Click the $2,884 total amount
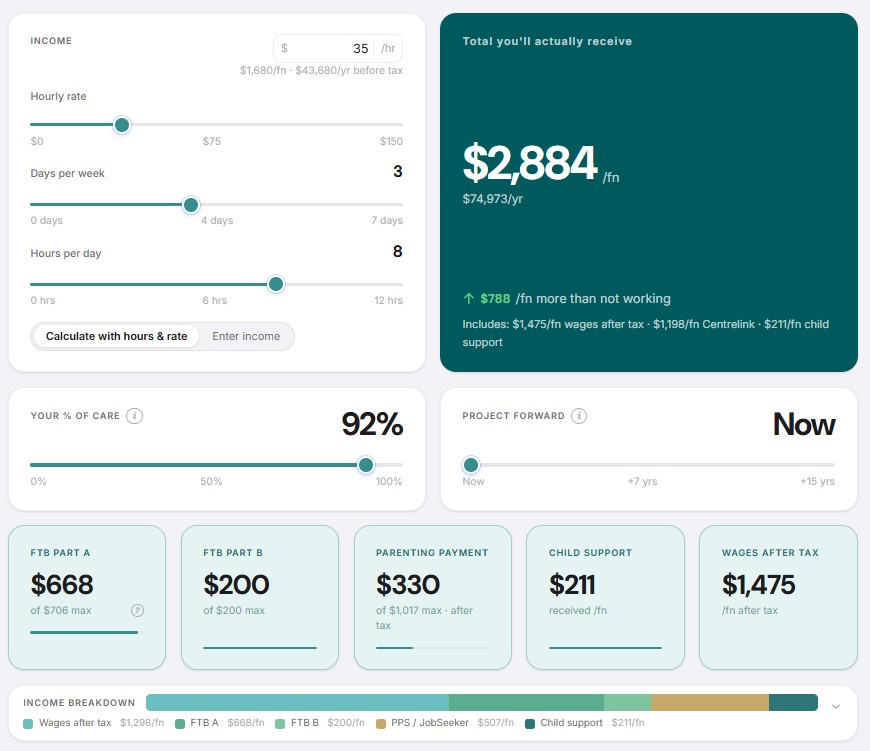The width and height of the screenshot is (870, 751). [x=530, y=163]
